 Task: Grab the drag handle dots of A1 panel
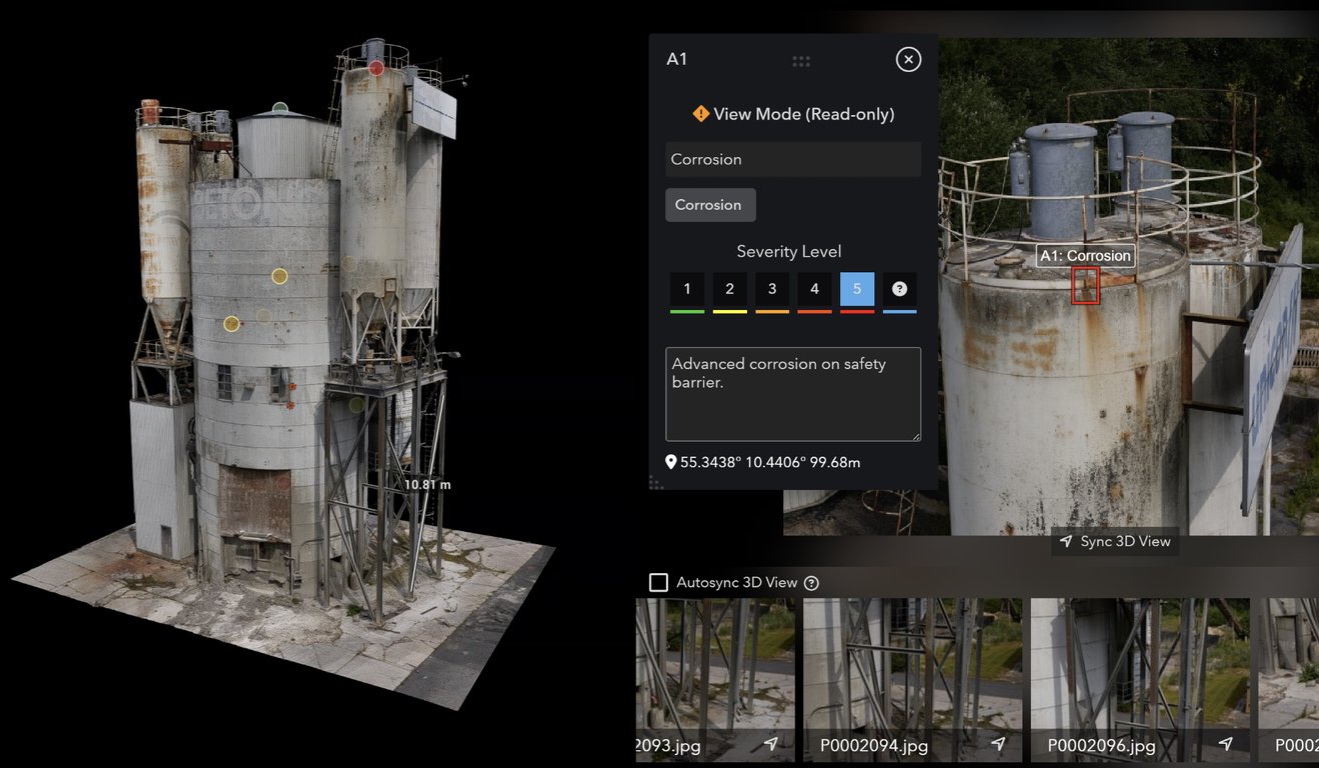click(801, 61)
